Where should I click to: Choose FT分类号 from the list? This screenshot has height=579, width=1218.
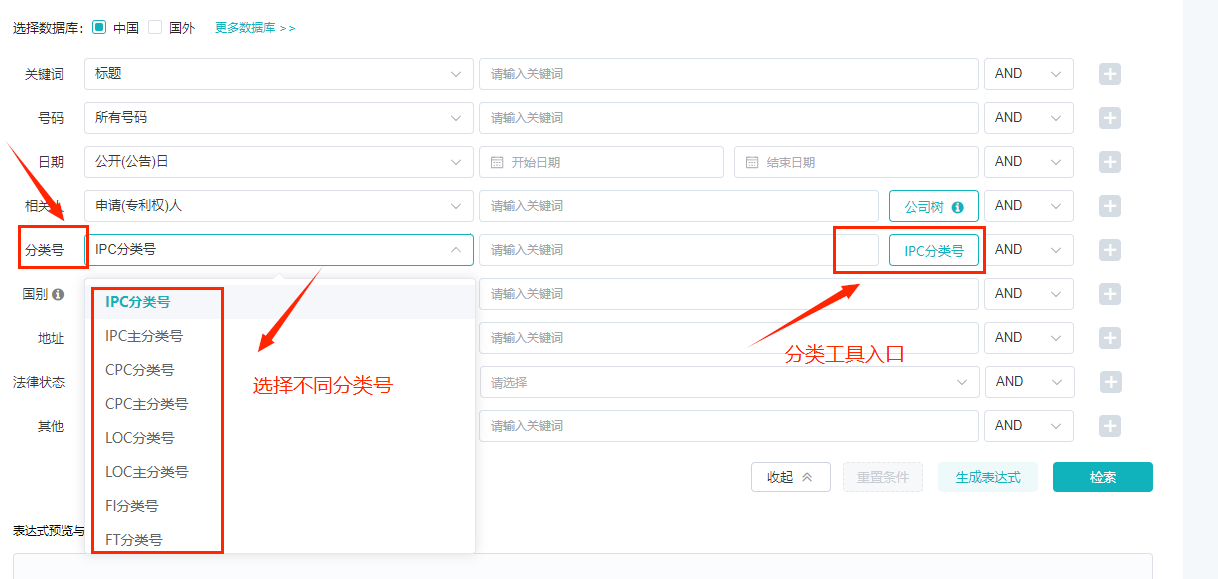click(x=280, y=540)
